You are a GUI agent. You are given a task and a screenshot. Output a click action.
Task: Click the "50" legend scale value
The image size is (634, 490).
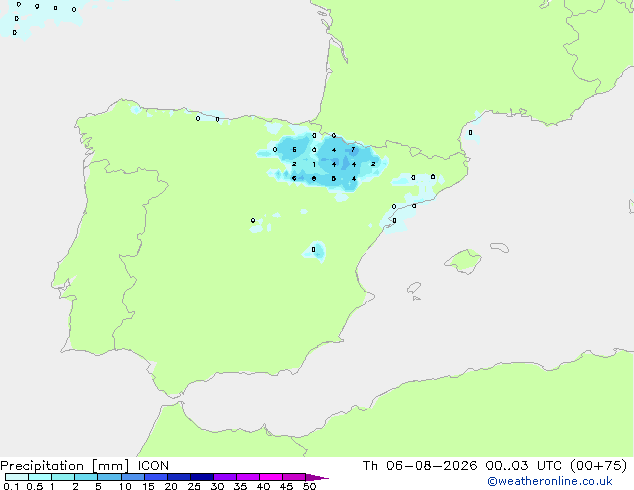[x=309, y=486]
